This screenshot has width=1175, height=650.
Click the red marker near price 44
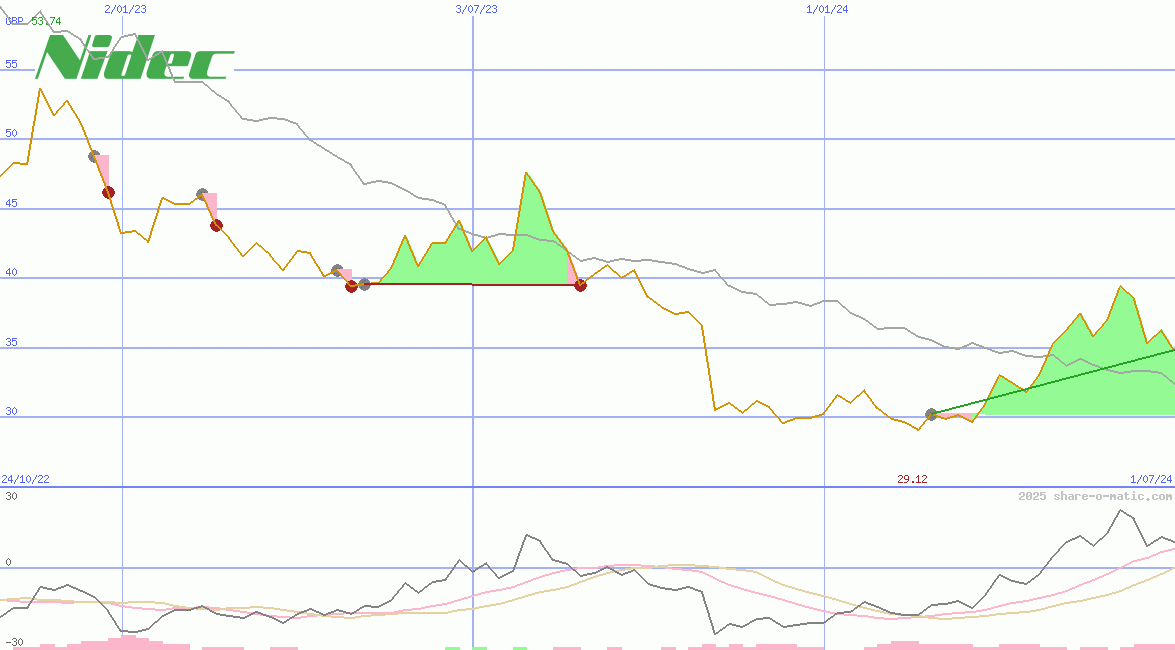216,225
